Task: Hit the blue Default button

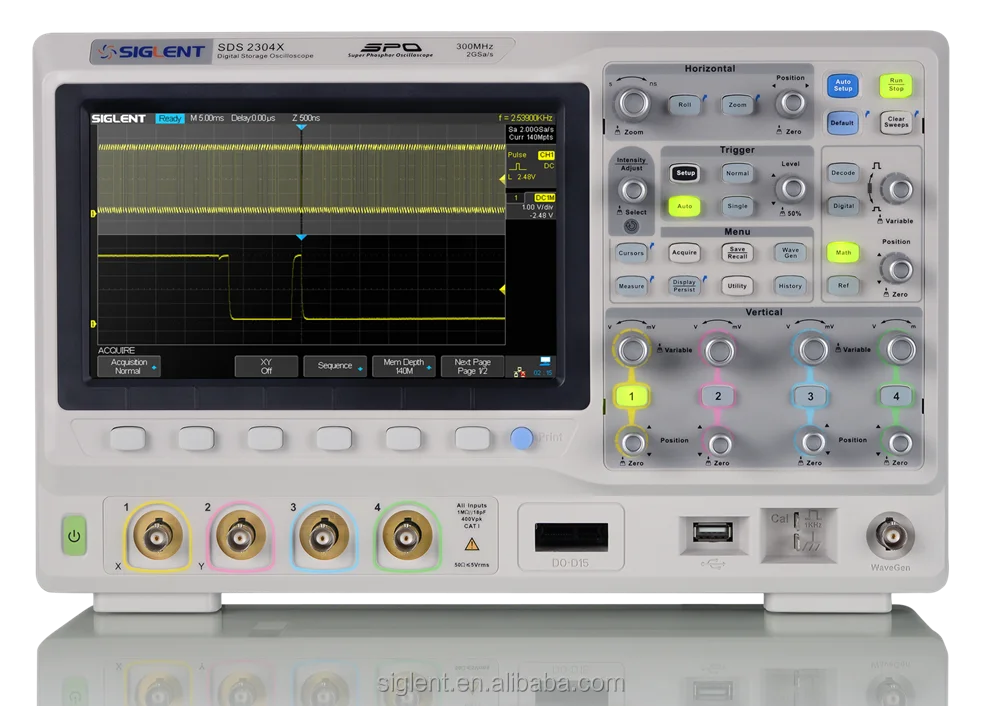Action: coord(842,122)
